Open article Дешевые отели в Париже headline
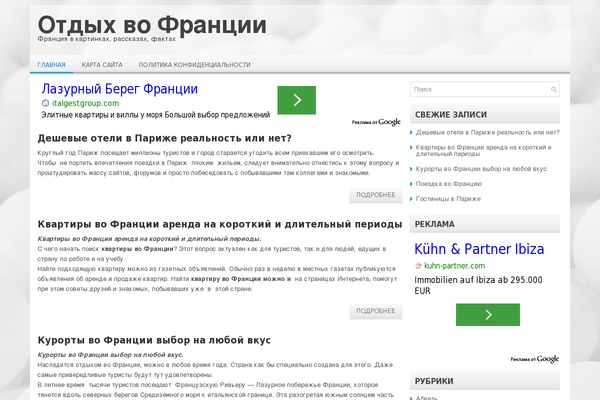This screenshot has height=400, width=600. click(x=165, y=138)
